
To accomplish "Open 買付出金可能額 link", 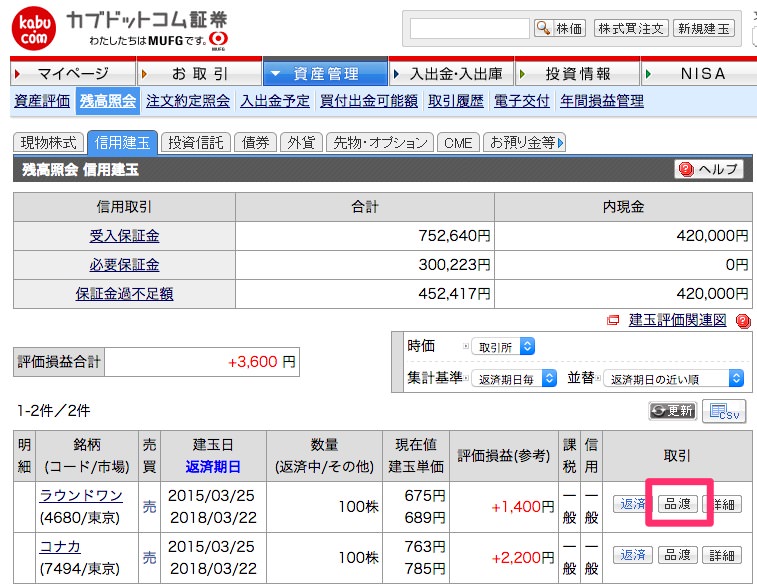I will coord(369,101).
